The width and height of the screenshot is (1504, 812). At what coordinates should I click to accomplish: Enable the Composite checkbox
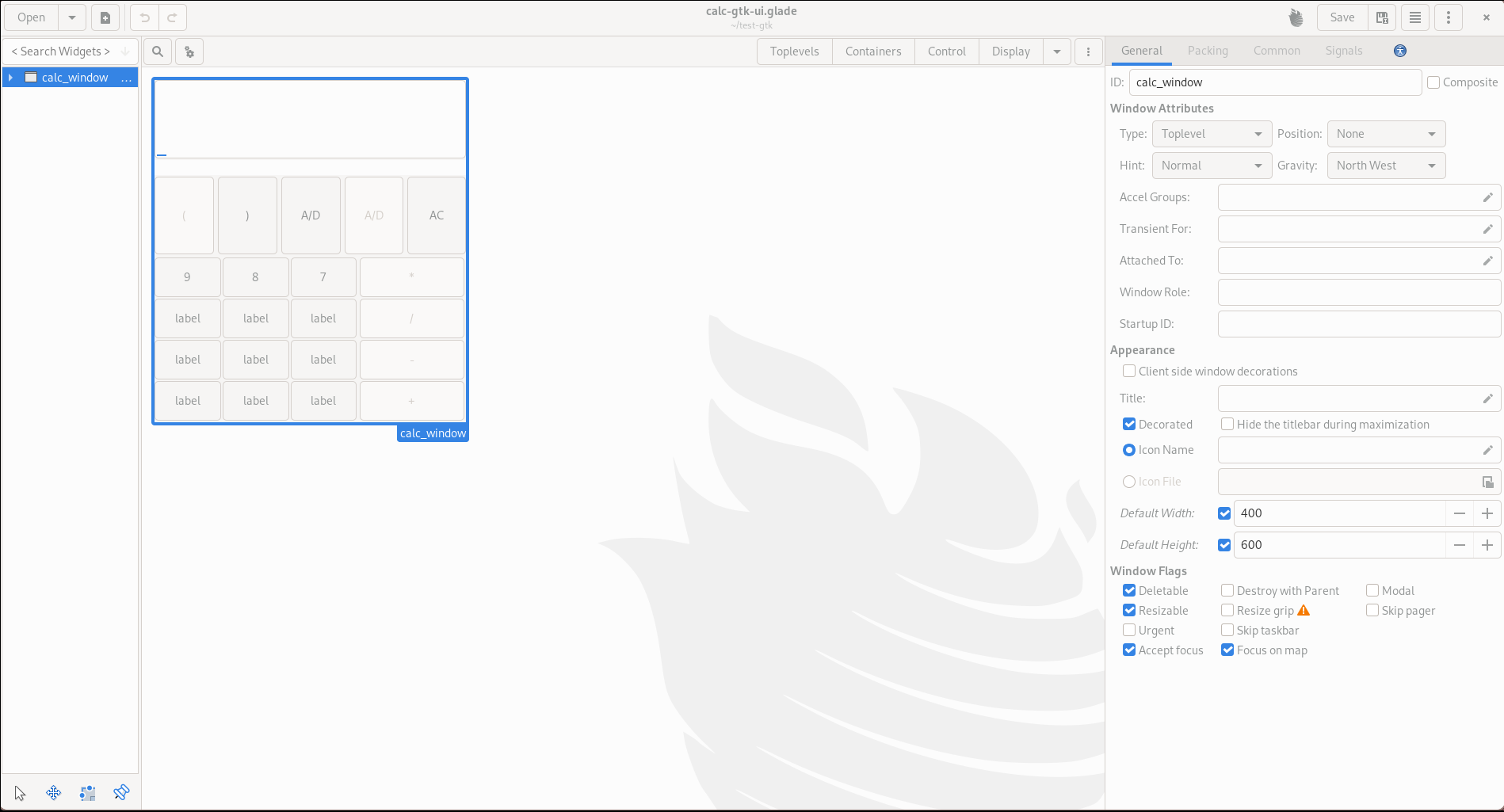tap(1433, 82)
